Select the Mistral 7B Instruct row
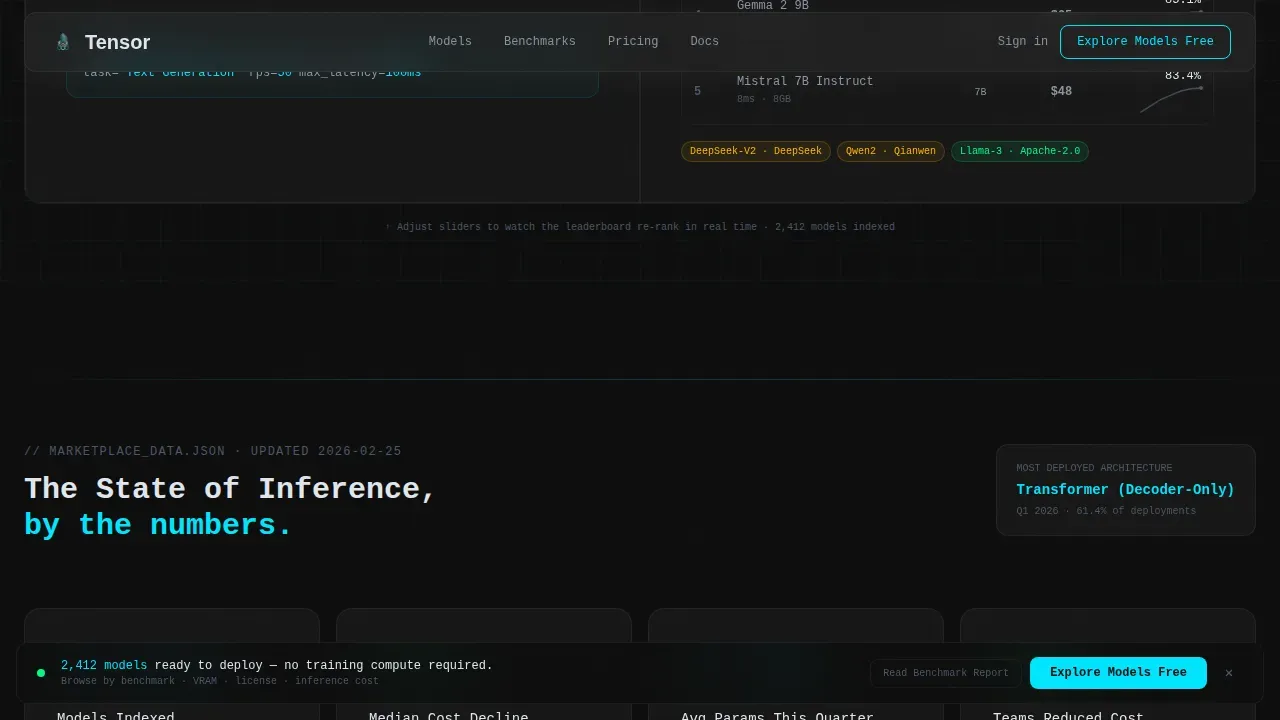The image size is (1280, 720). (x=947, y=91)
